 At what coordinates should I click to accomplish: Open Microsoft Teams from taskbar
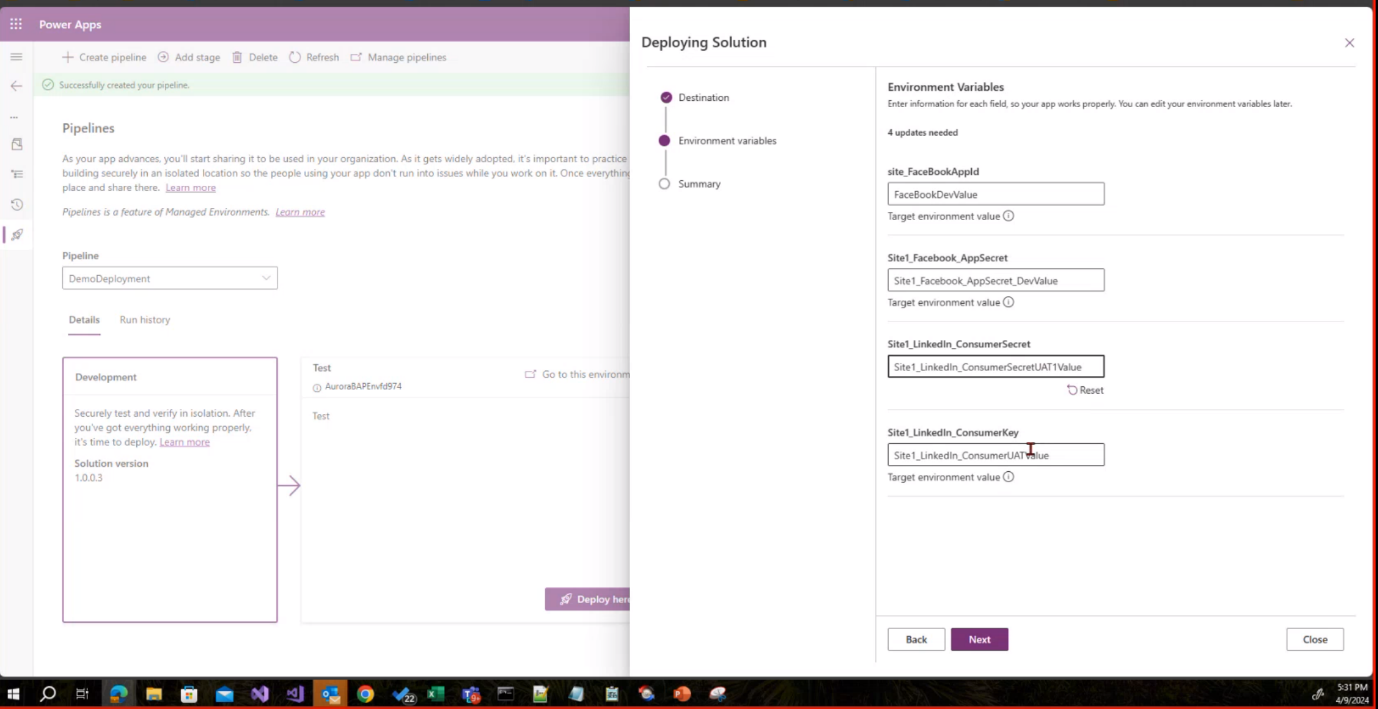pos(471,694)
